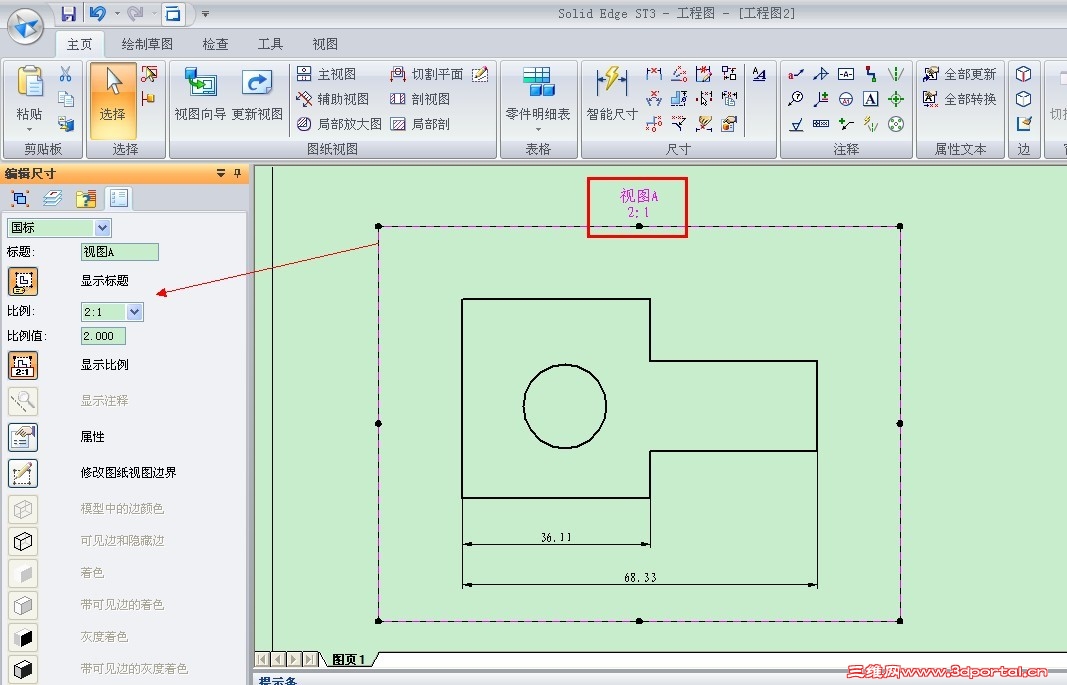This screenshot has width=1067, height=685.
Task: Click the circle in the drawing view
Action: pos(565,406)
